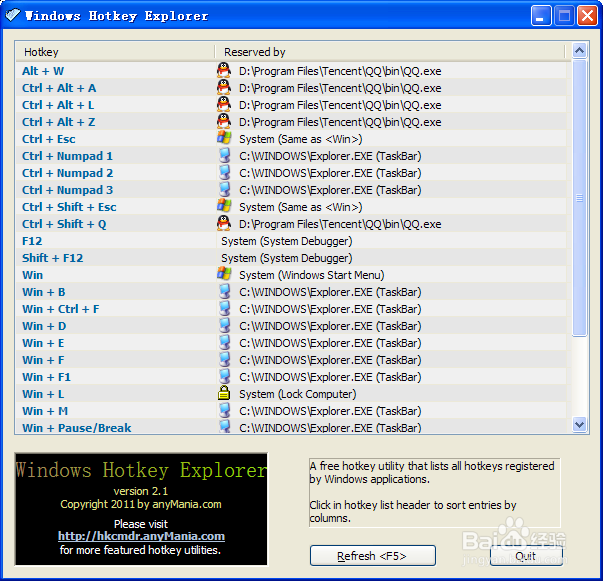Select the Ctrl + Esc hotkey entry
This screenshot has height=581, width=603.
pos(48,138)
